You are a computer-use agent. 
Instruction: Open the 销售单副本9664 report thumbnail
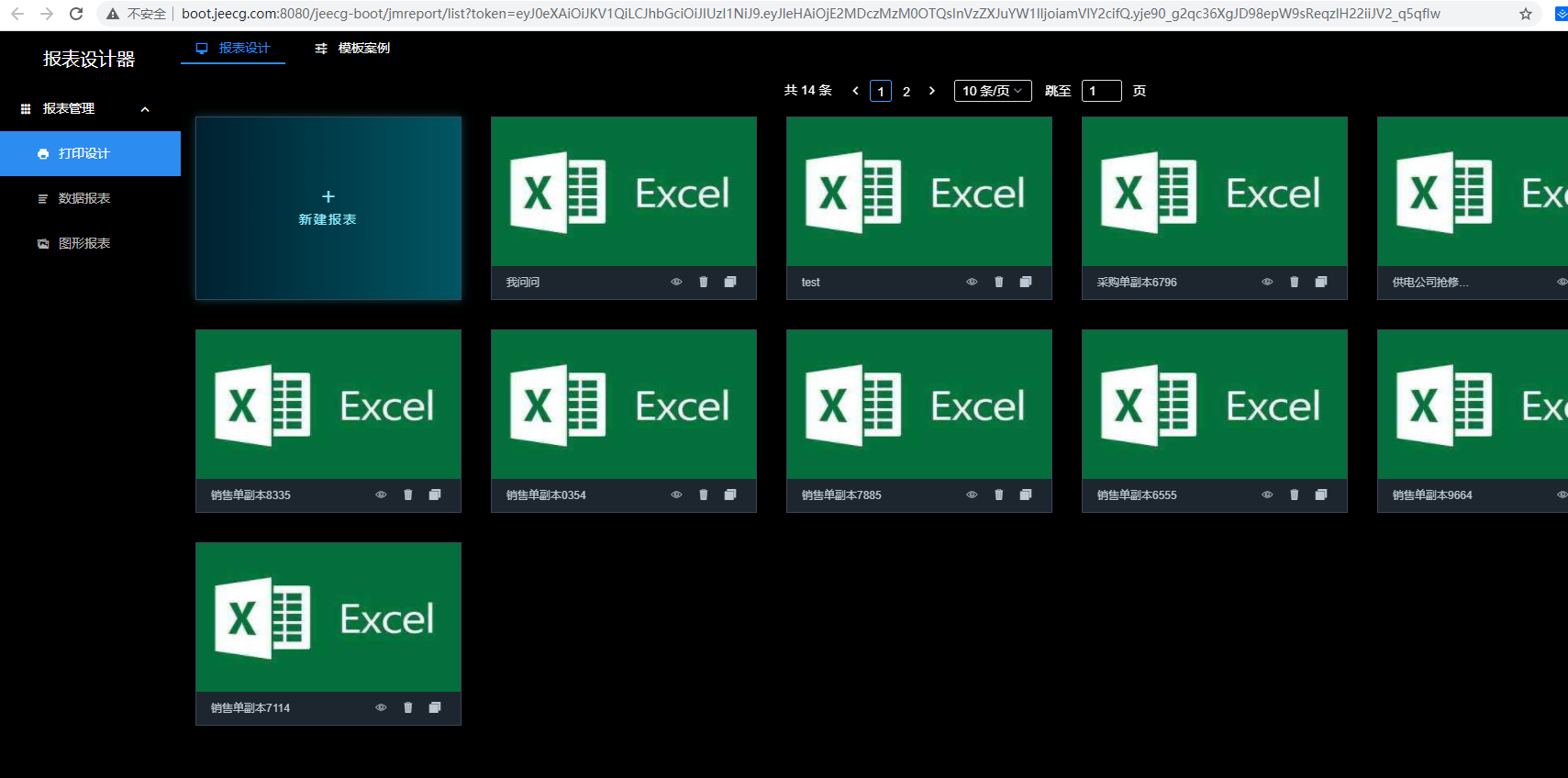pyautogui.click(x=1473, y=405)
